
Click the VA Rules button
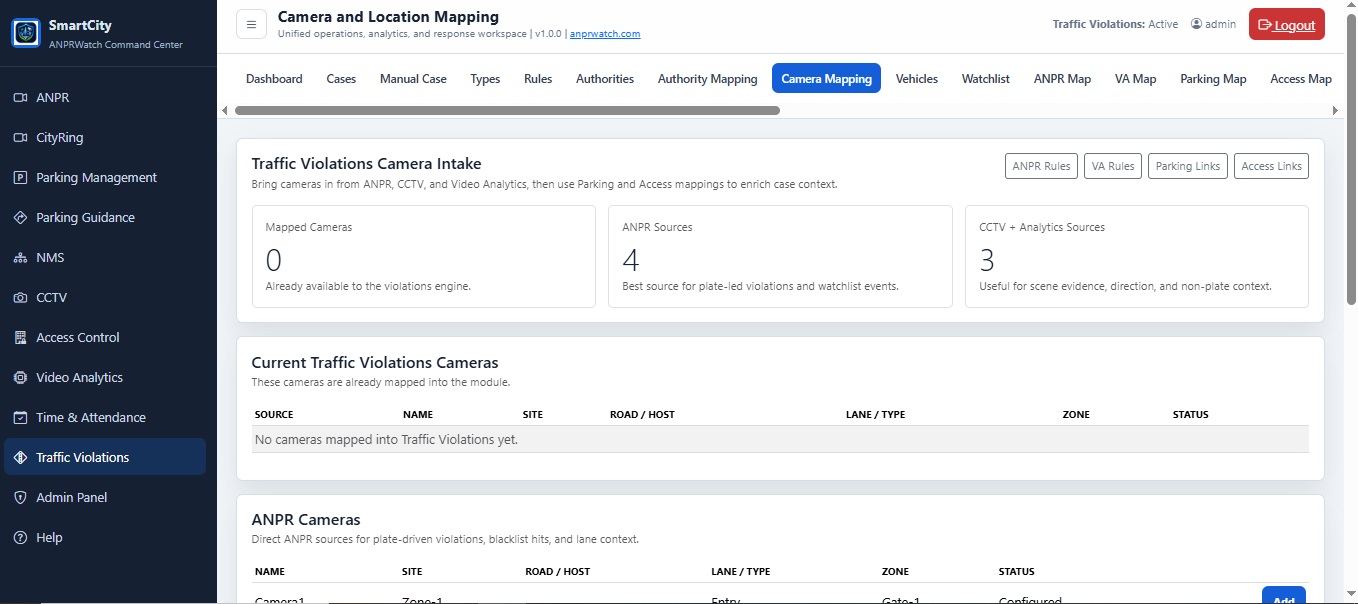[x=1113, y=166]
